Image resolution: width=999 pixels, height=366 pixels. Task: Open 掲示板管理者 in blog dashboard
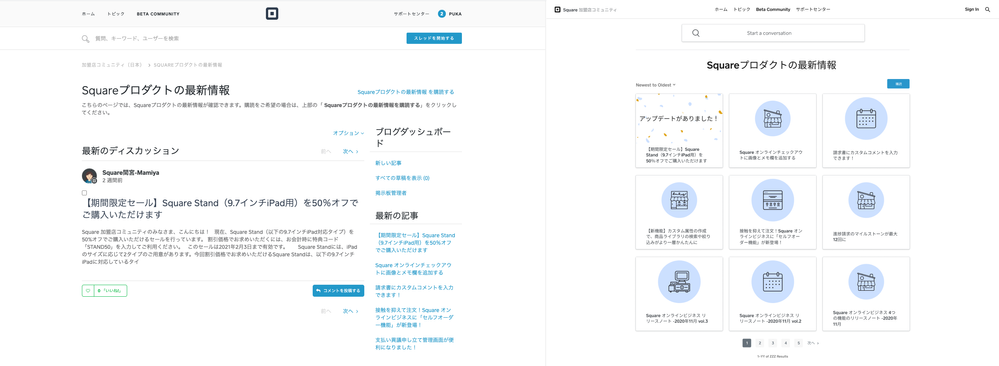[x=391, y=193]
